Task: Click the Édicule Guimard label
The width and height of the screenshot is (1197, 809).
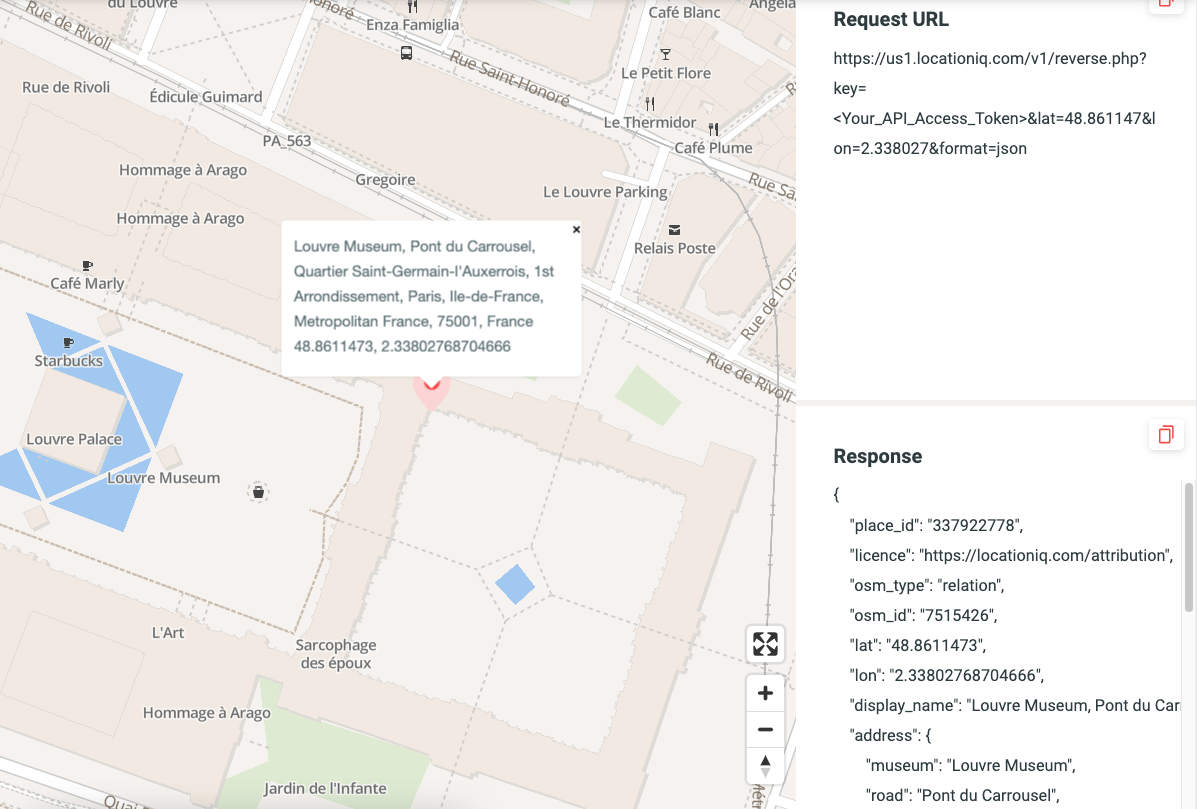Action: point(205,97)
